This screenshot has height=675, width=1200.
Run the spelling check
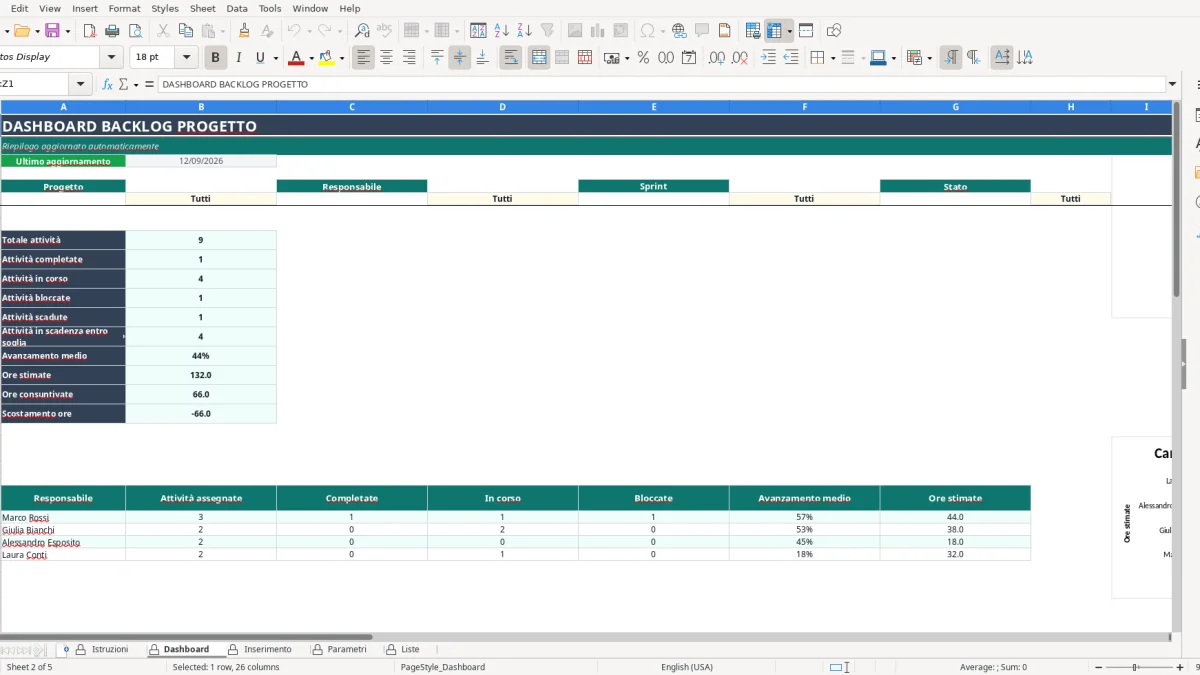pyautogui.click(x=384, y=31)
